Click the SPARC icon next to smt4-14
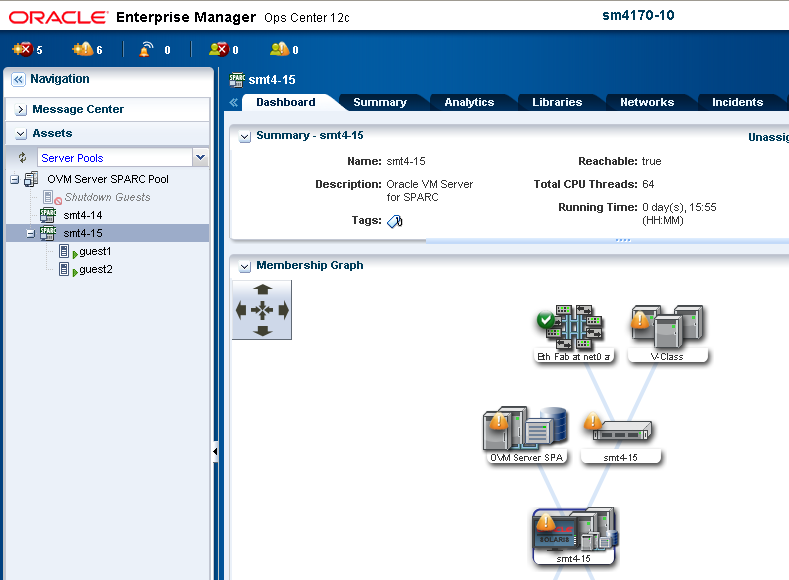The height and width of the screenshot is (580, 789). tap(48, 215)
